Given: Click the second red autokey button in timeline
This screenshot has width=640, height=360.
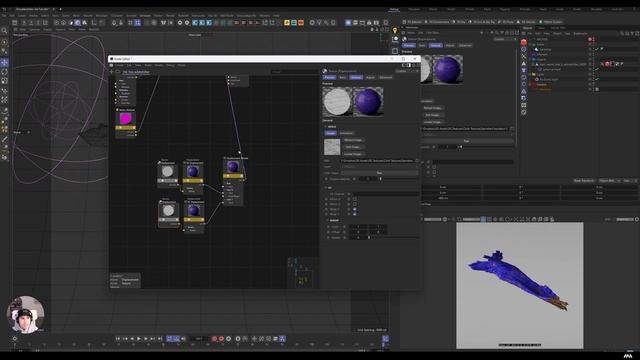Looking at the screenshot, I should tap(221, 339).
